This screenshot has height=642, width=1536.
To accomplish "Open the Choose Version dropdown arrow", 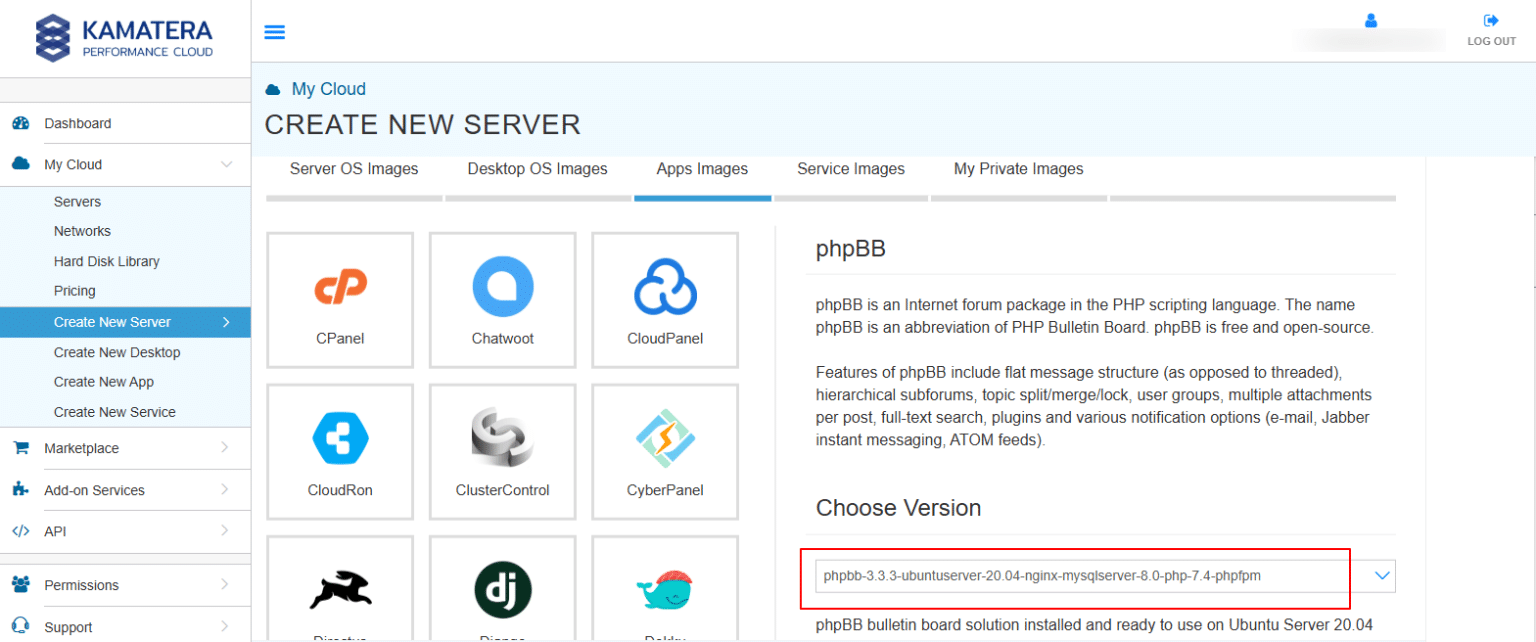I will [1383, 576].
